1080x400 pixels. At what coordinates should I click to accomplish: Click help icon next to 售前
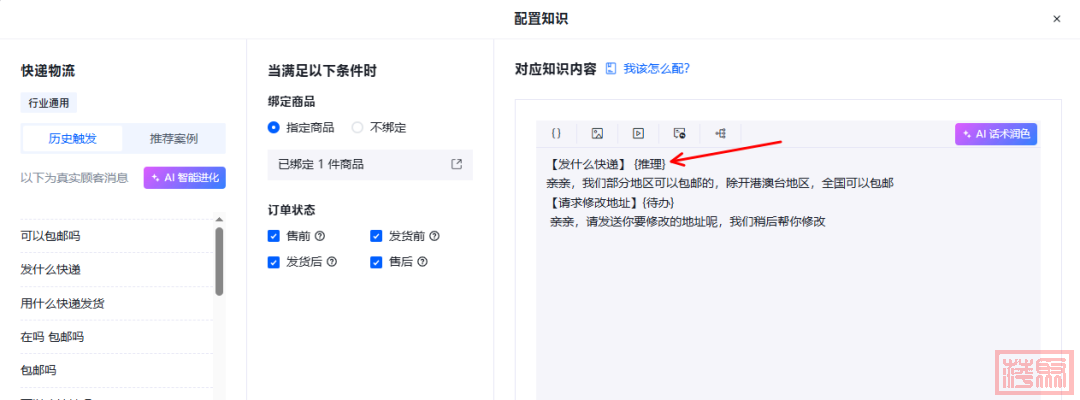[320, 237]
